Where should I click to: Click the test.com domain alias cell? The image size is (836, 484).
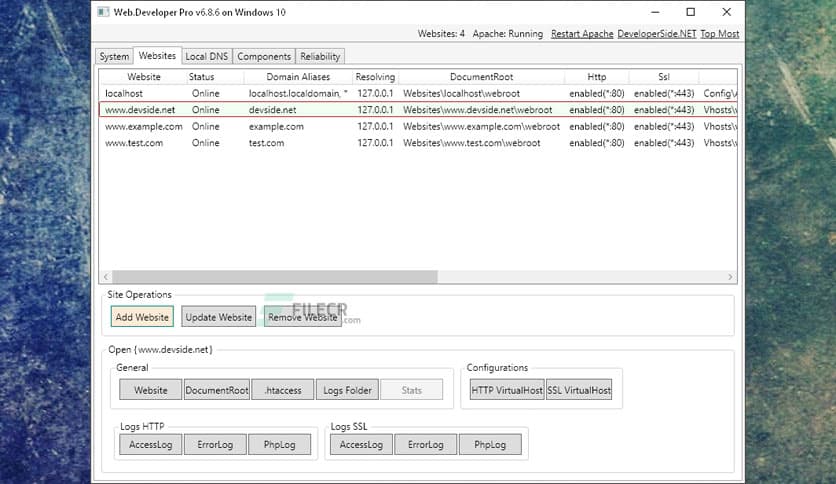266,143
